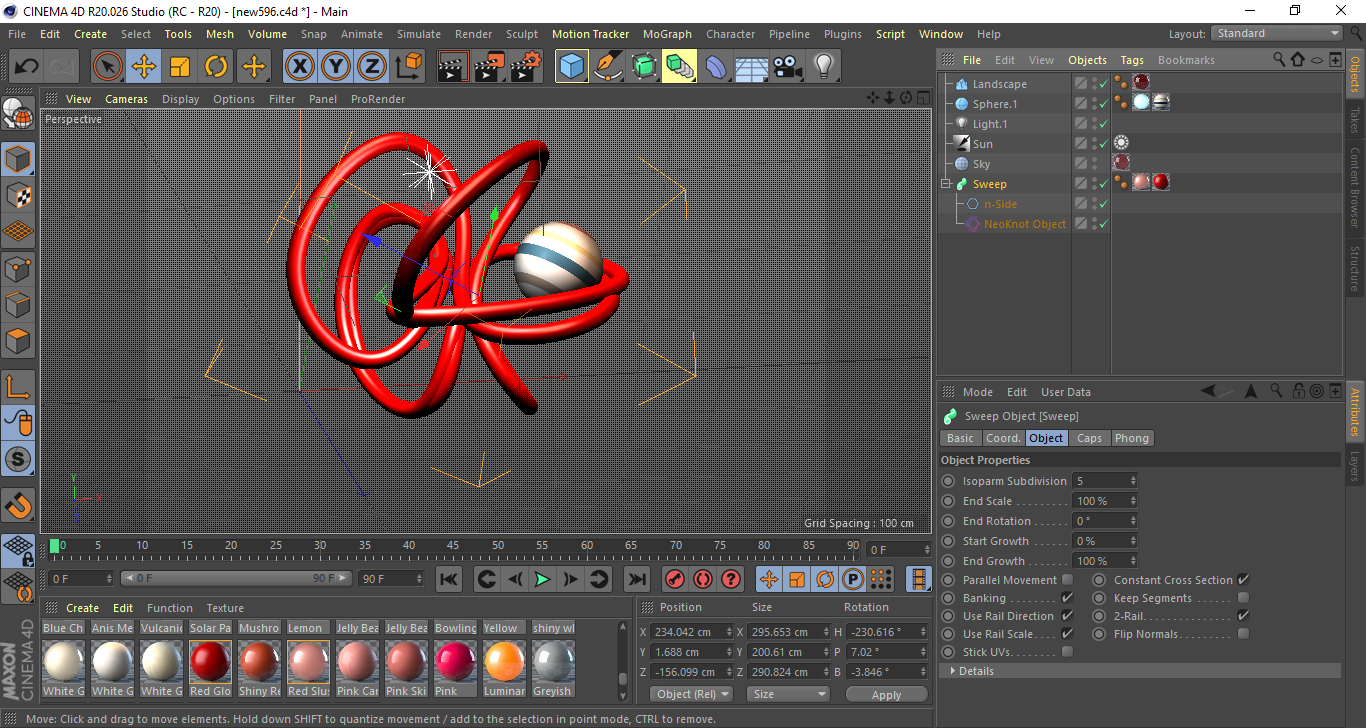1366x728 pixels.
Task: Select the Live Selection tool
Action: [108, 67]
